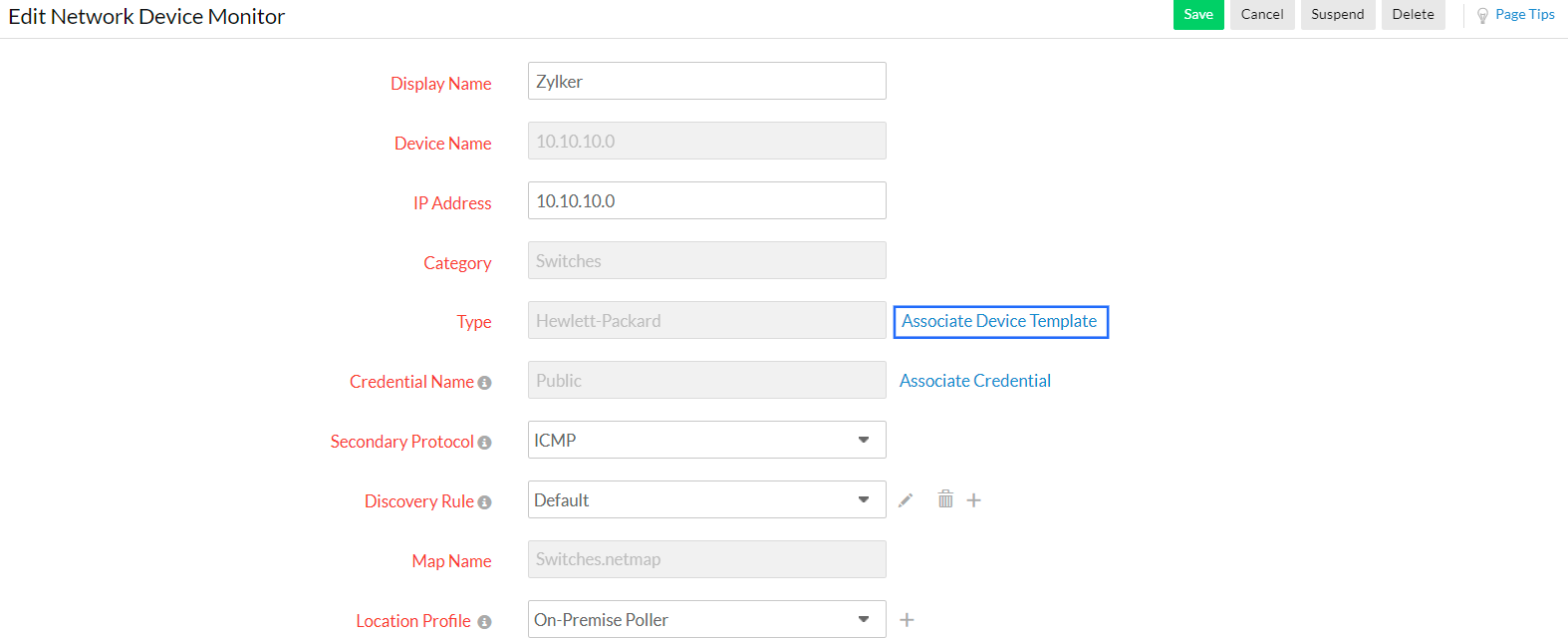
Task: Click the trash icon beside Discovery Rule
Action: (x=944, y=499)
